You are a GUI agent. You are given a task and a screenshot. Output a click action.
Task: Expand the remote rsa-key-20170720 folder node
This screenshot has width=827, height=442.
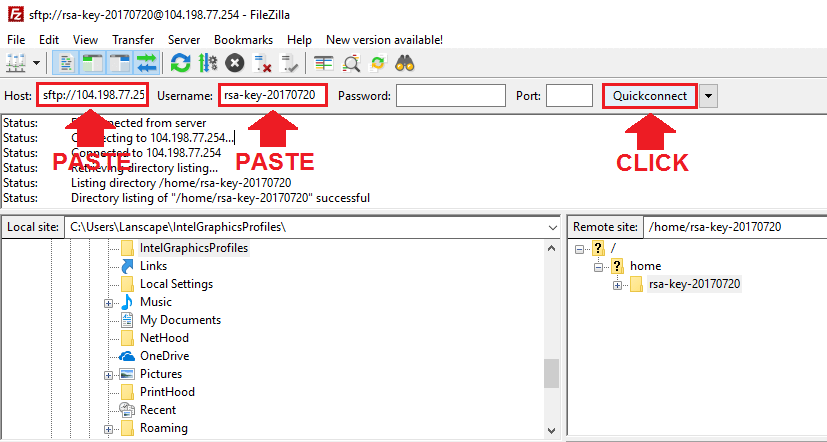(x=617, y=285)
